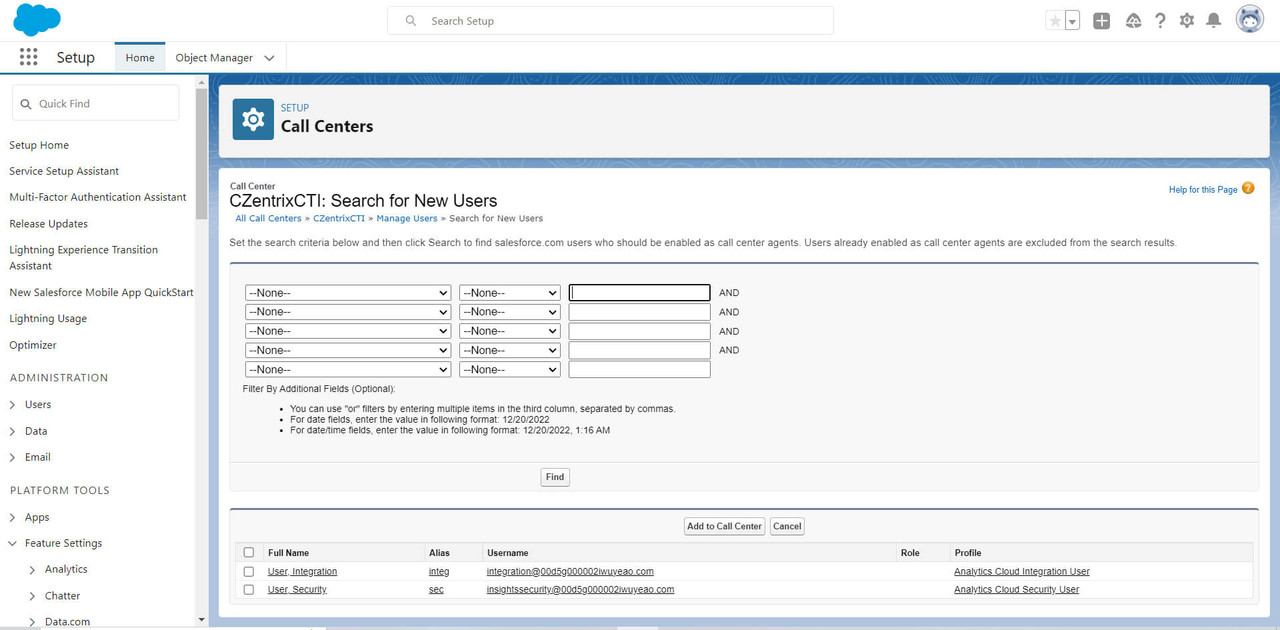Screen dimensions: 1280x630
Task: Open Multi-Factor Authentication Assistant
Action: [x=98, y=197]
